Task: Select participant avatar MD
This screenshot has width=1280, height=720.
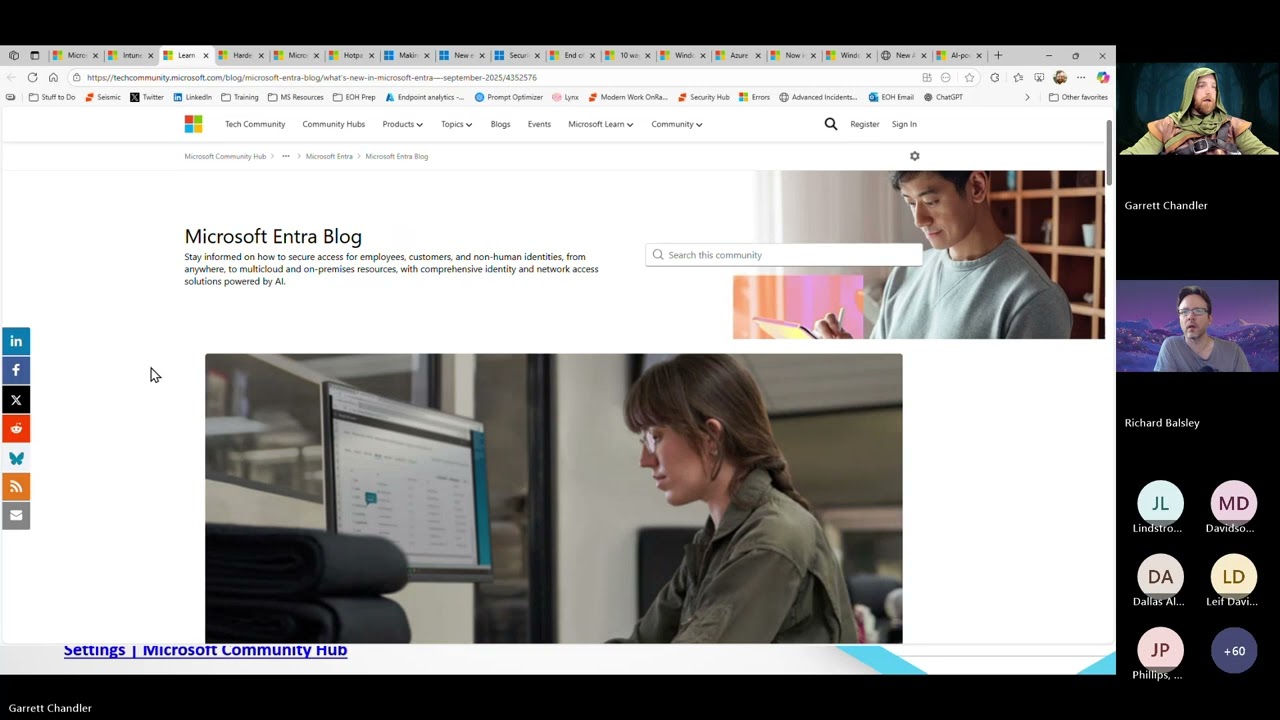Action: (x=1234, y=504)
